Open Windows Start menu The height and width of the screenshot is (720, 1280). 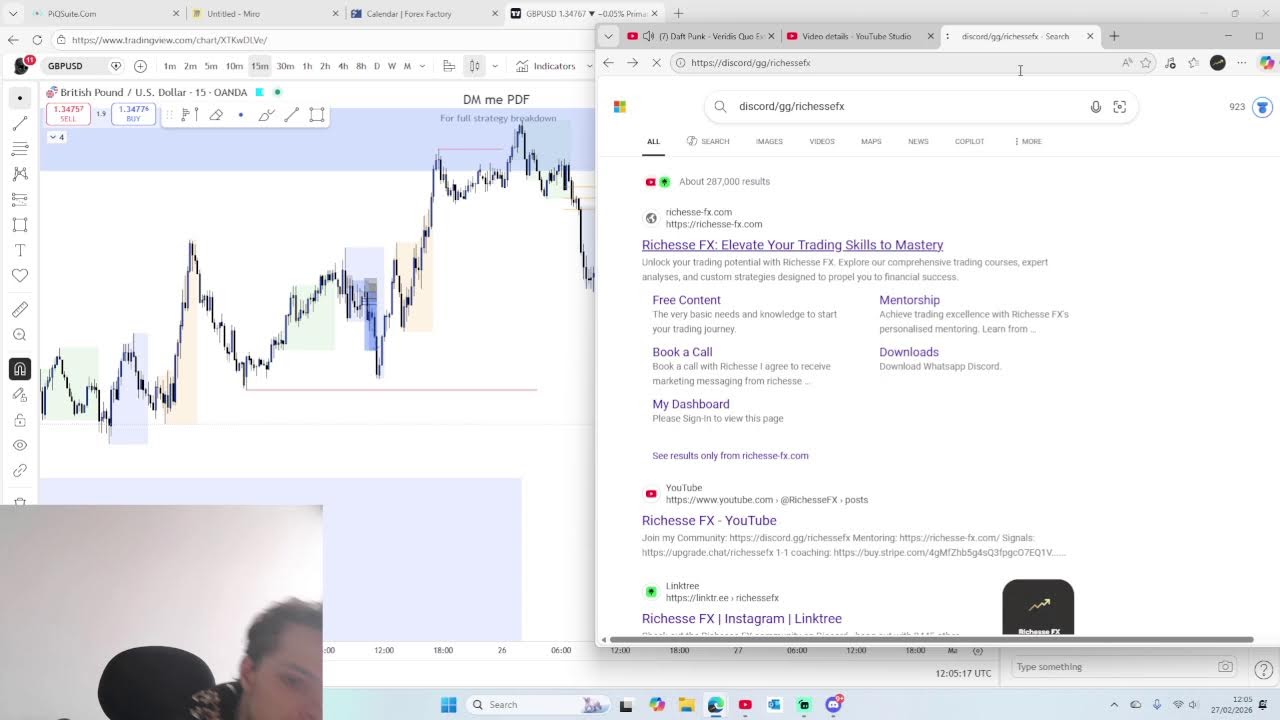[x=449, y=705]
